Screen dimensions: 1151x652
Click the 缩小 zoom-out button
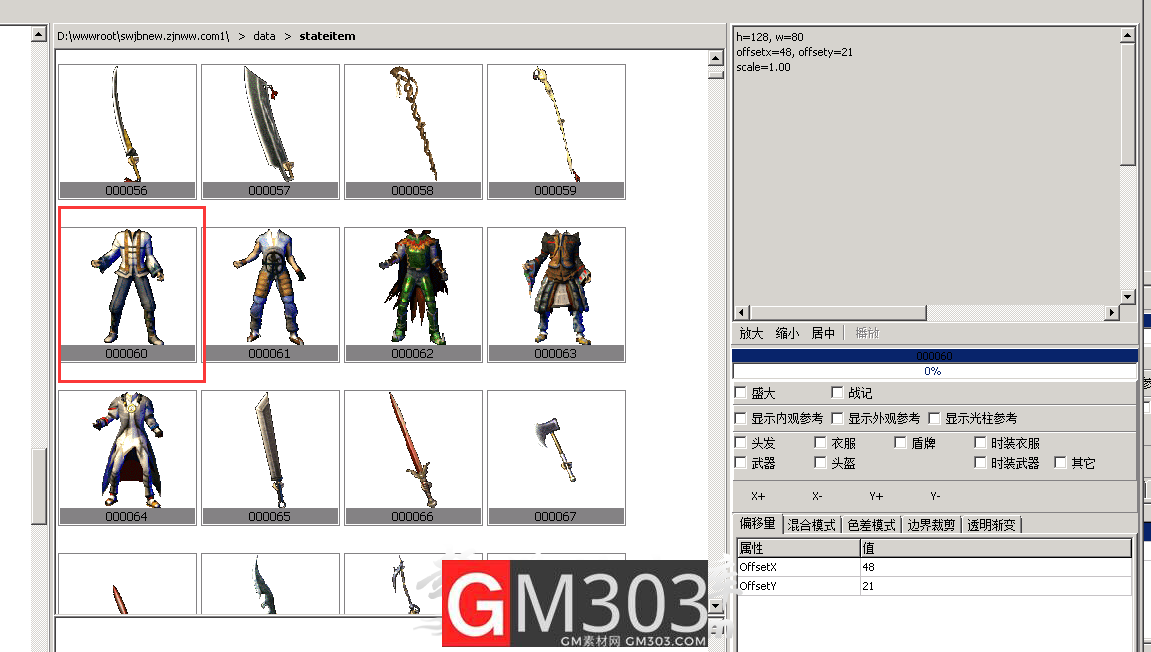(x=787, y=333)
